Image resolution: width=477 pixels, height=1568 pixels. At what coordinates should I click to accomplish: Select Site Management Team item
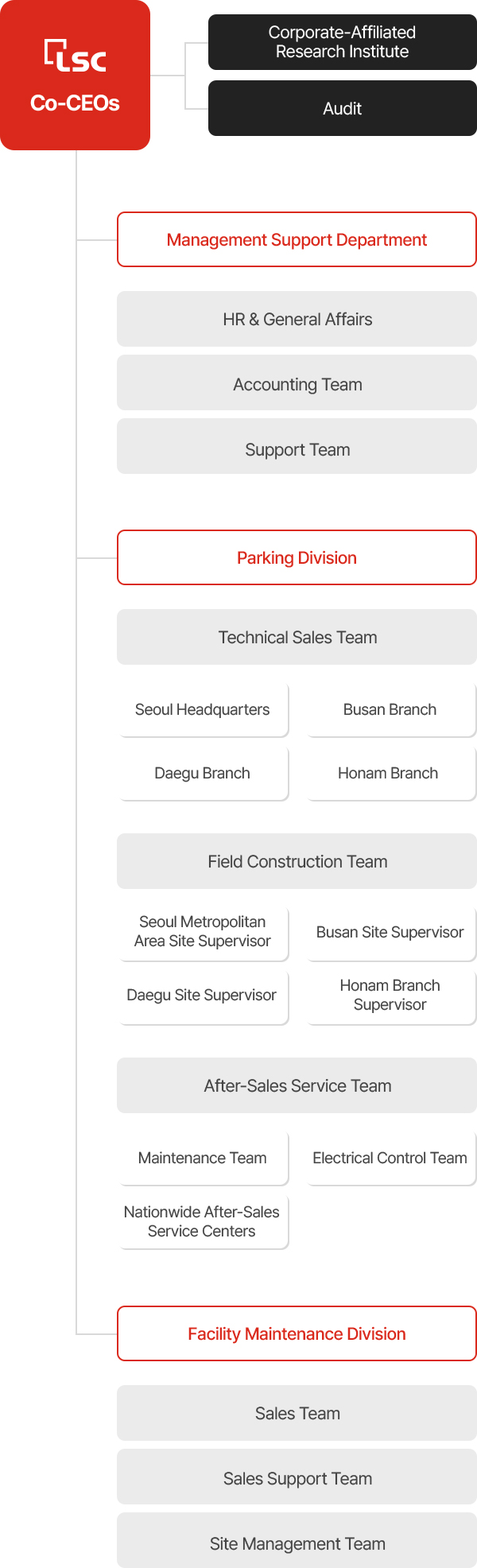pos(297,1543)
